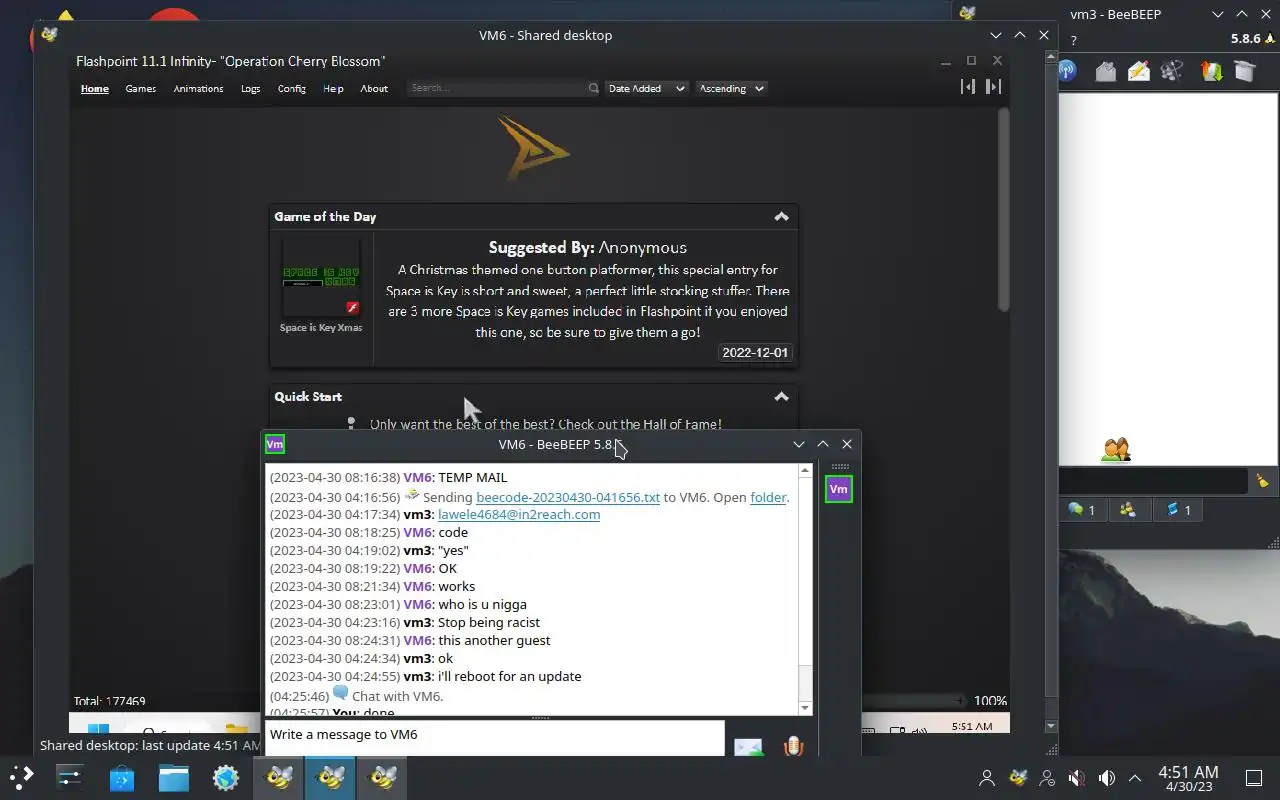The image size is (1280, 800).
Task: Open the Dolphin file manager in taskbar
Action: tap(174, 777)
